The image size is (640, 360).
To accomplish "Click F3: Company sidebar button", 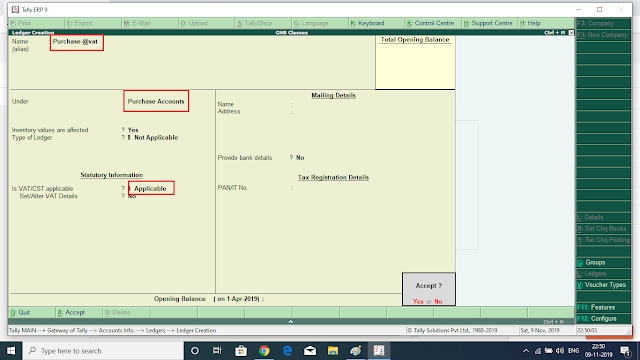I will tap(603, 23).
